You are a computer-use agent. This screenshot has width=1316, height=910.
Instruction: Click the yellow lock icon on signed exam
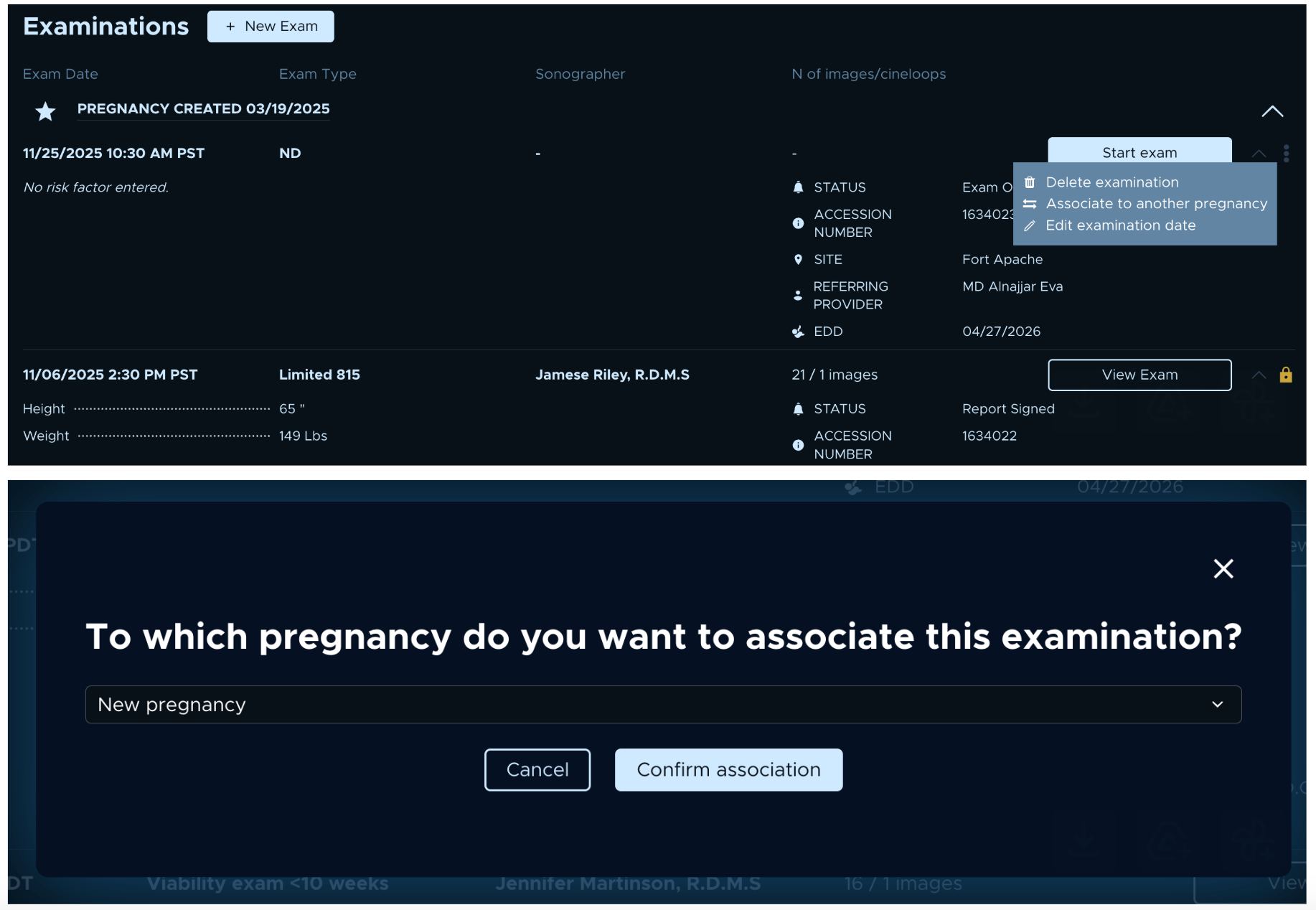(1285, 375)
